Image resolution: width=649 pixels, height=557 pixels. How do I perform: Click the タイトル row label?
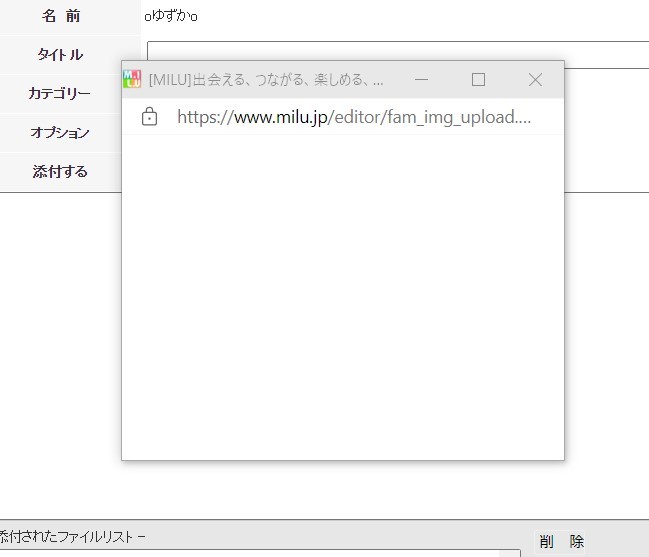coord(60,55)
